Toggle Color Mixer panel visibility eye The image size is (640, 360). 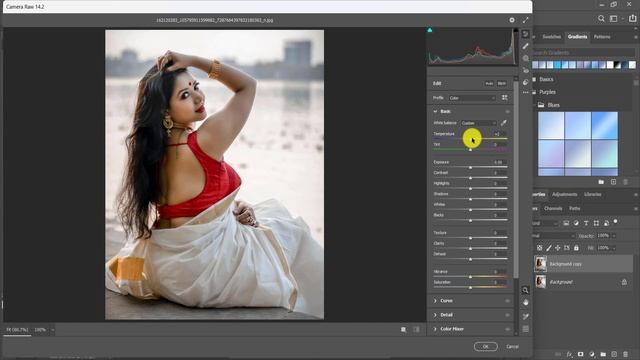508,329
